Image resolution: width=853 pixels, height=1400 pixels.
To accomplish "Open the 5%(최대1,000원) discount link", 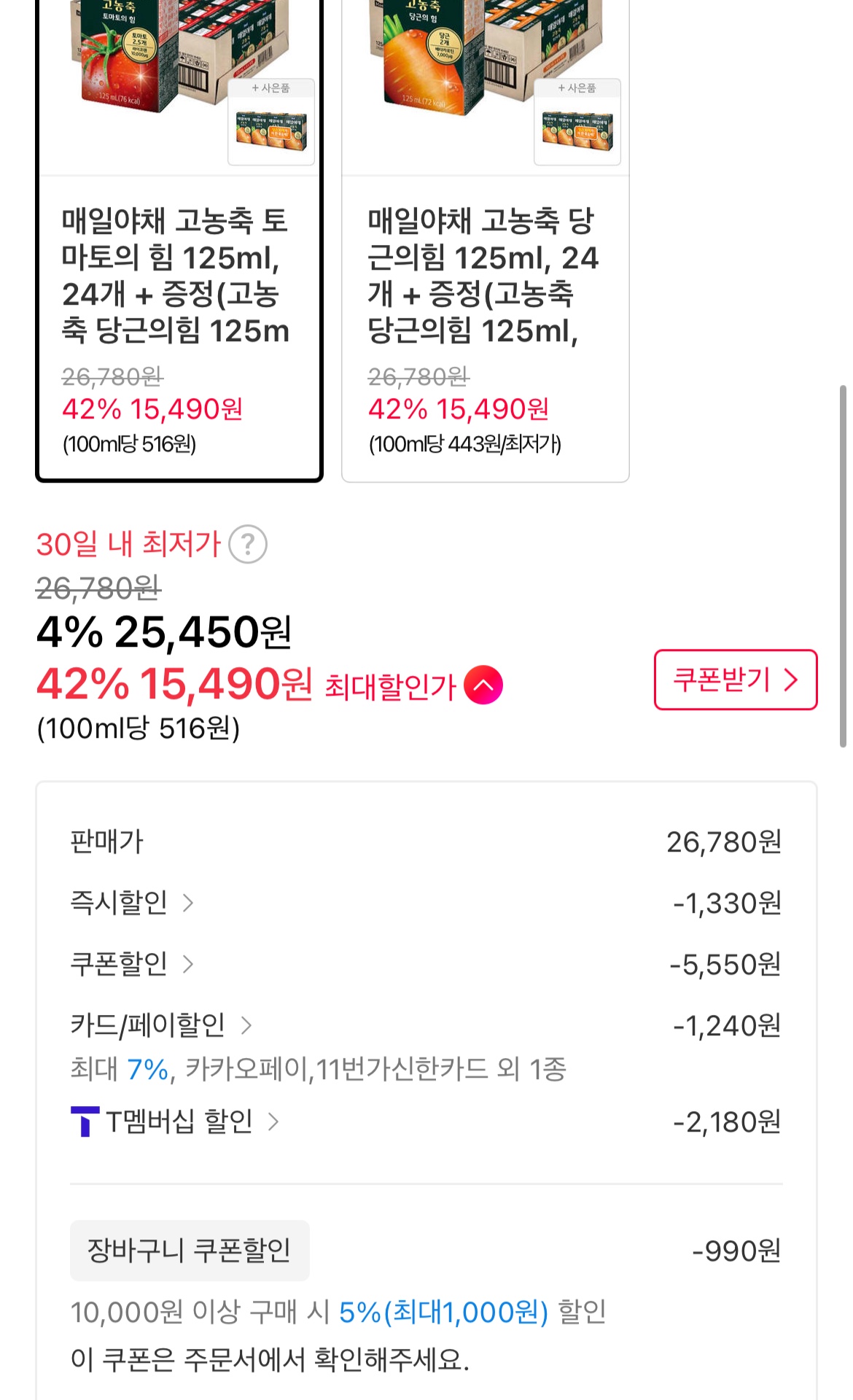I will click(x=443, y=1312).
